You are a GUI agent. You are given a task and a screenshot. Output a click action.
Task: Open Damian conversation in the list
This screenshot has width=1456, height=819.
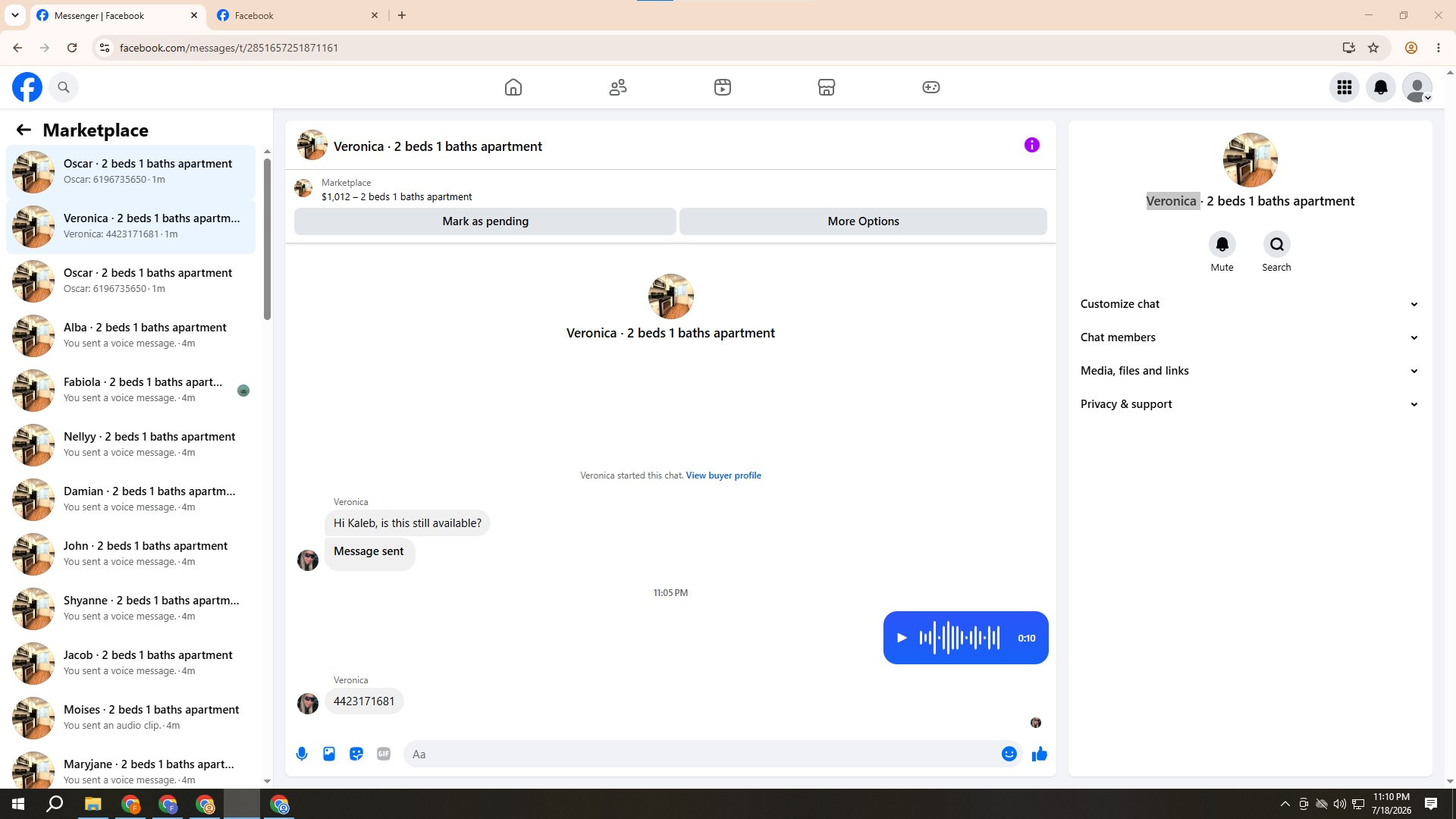tap(130, 499)
